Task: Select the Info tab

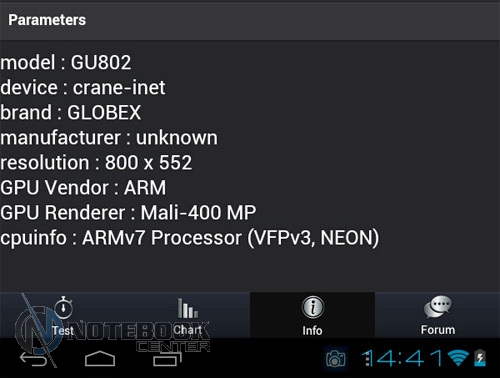Action: [312, 315]
